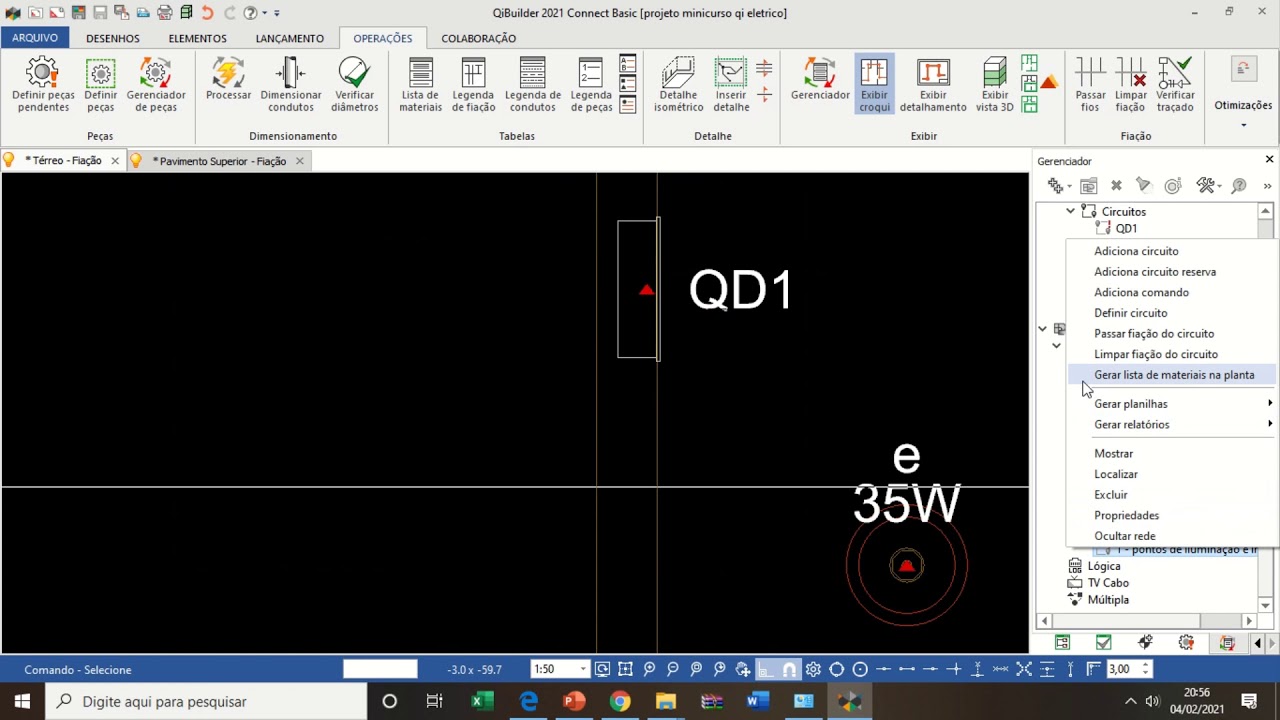
Task: Click the delete X icon in Gerenciador toolbar
Action: click(1117, 186)
